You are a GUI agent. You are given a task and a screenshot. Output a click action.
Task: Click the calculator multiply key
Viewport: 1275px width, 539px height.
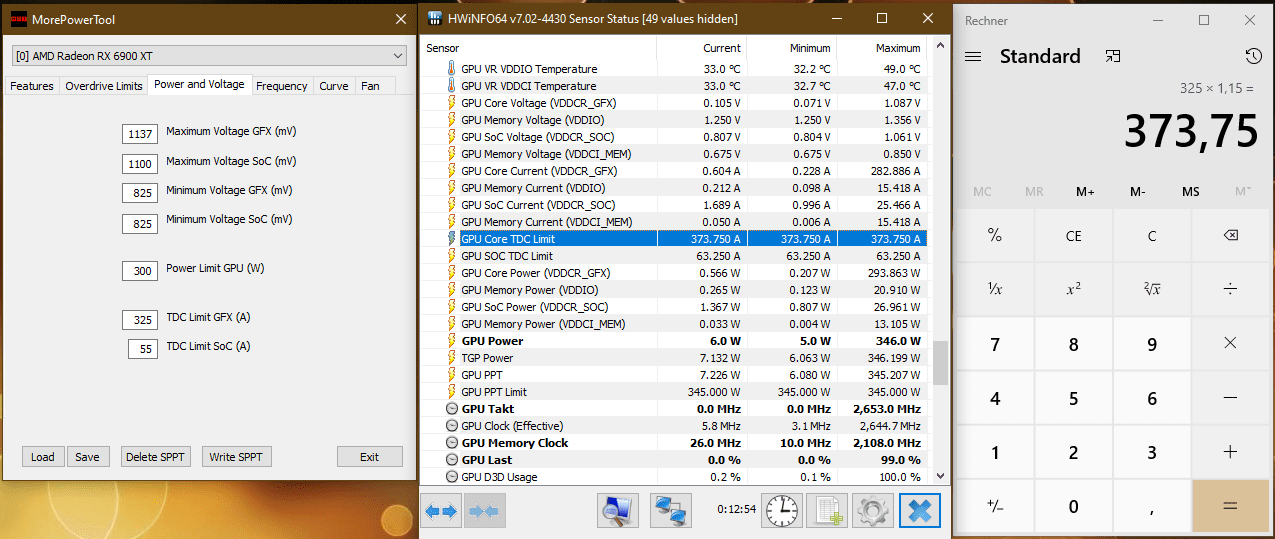click(1230, 343)
